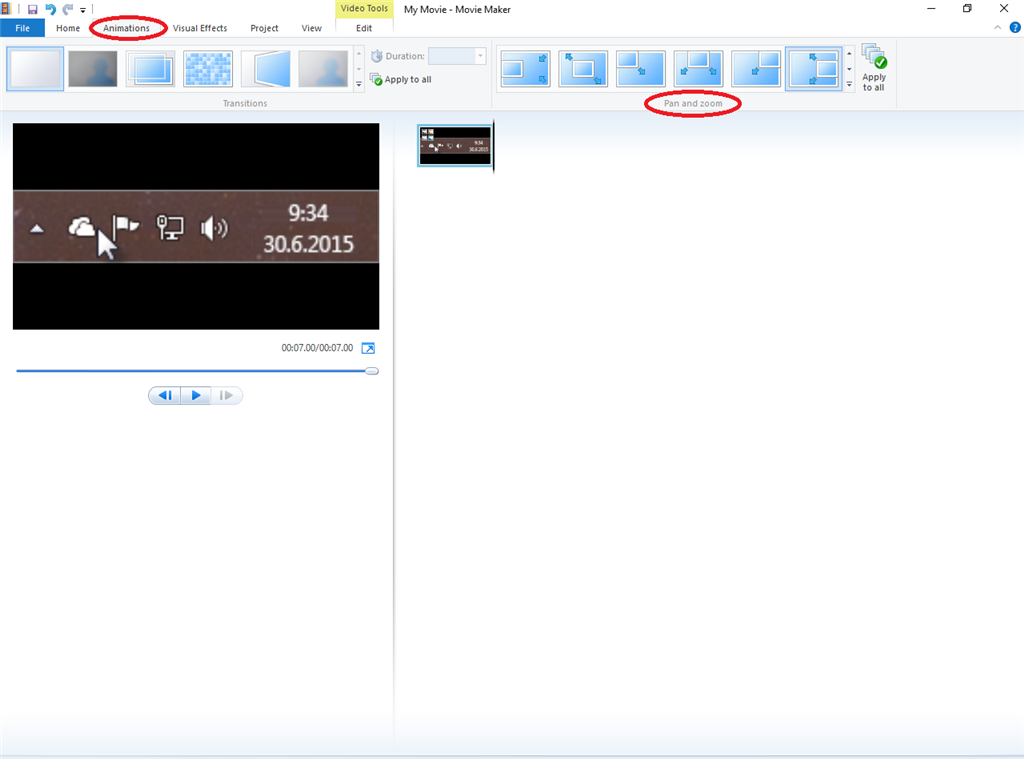The height and width of the screenshot is (759, 1024).
Task: Select first pan and zoom effect with right arrows
Action: tap(526, 69)
